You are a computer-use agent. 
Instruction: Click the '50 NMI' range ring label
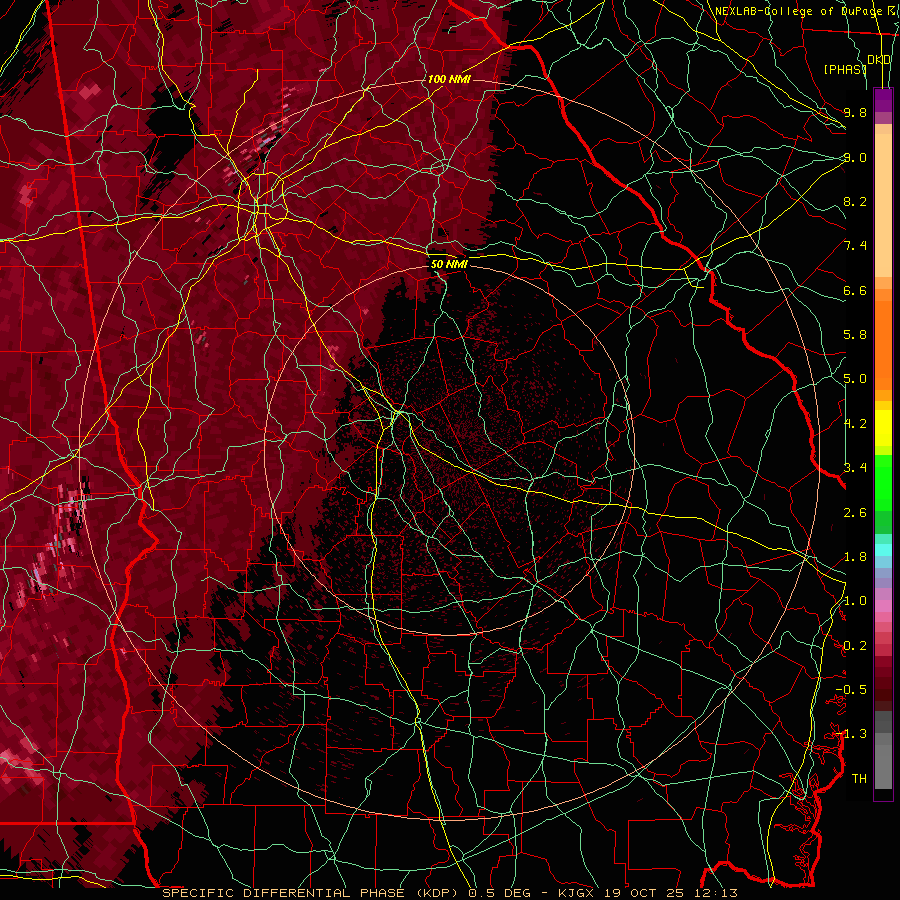(449, 264)
